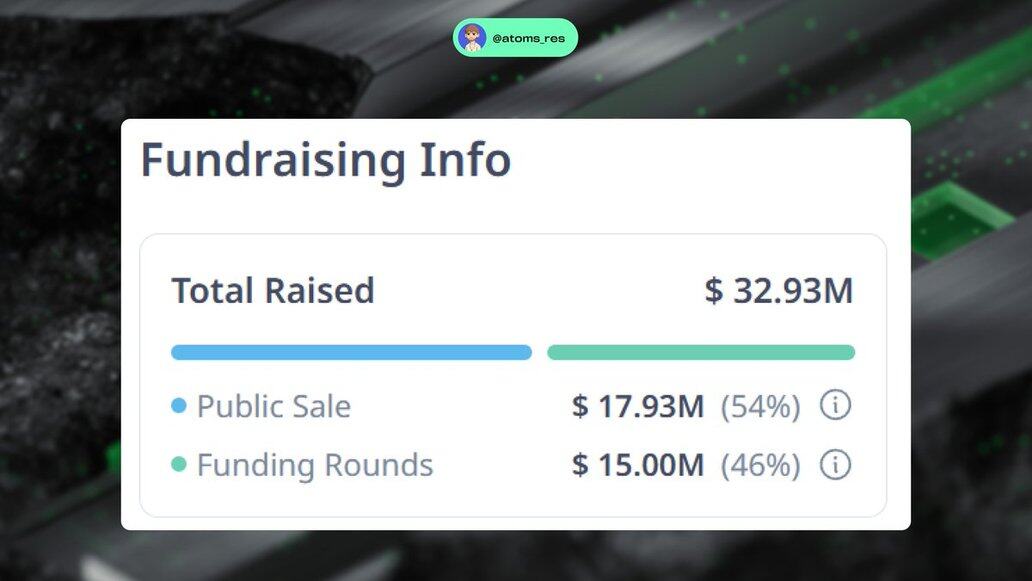Click the Funding Rounds info icon
The height and width of the screenshot is (581, 1032).
(835, 465)
